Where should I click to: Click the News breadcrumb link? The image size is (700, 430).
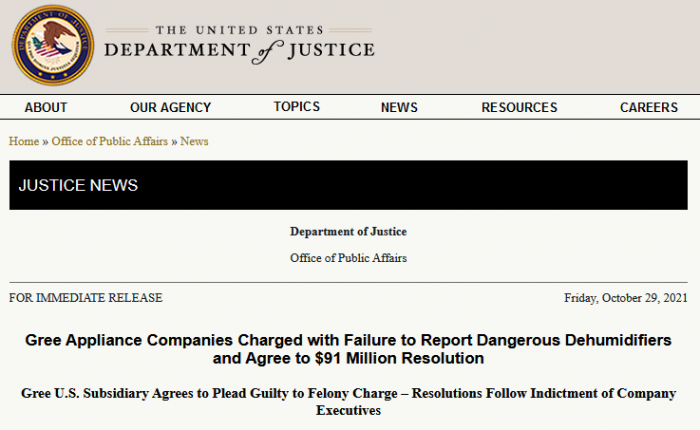click(194, 141)
